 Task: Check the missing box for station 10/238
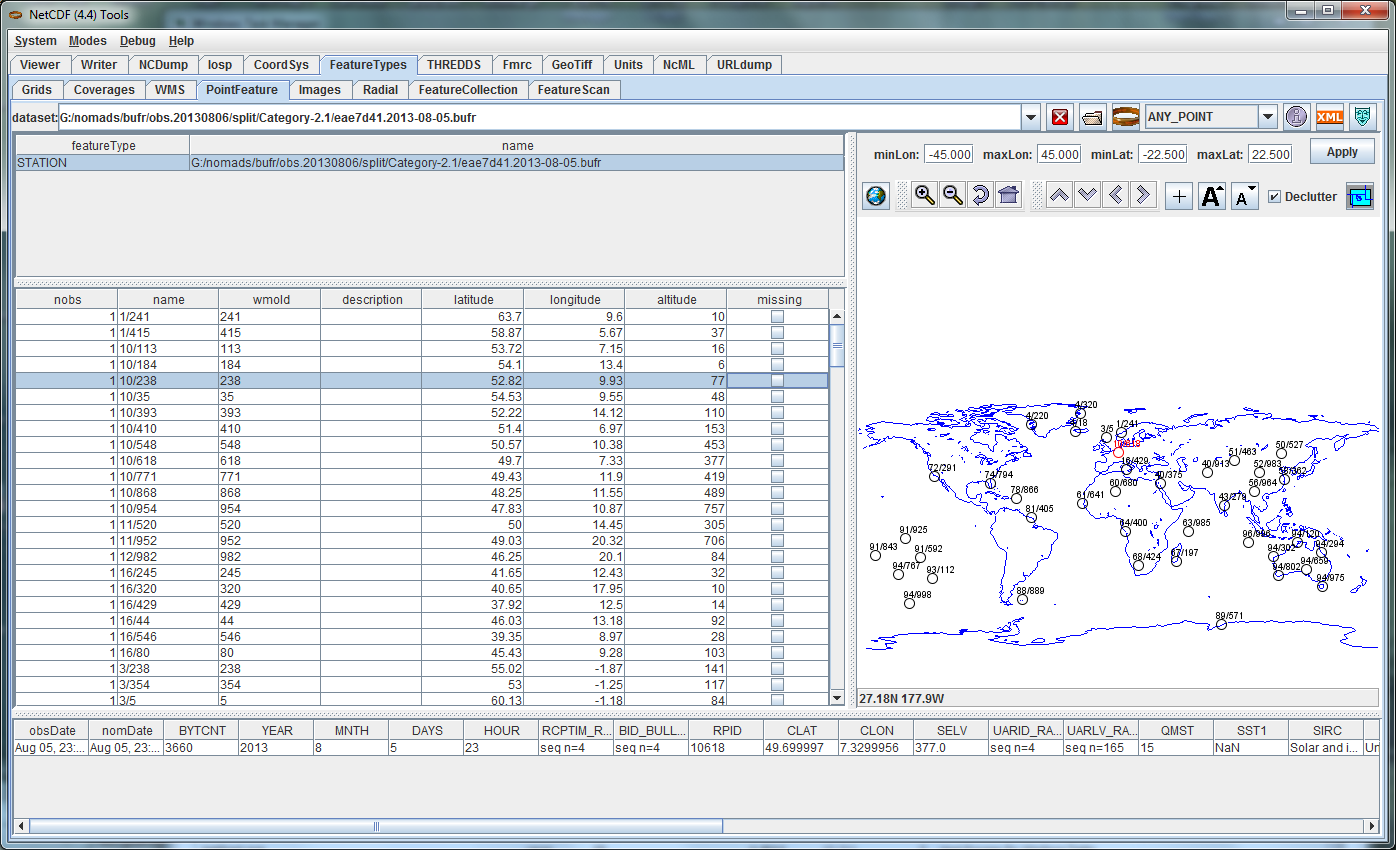[777, 380]
